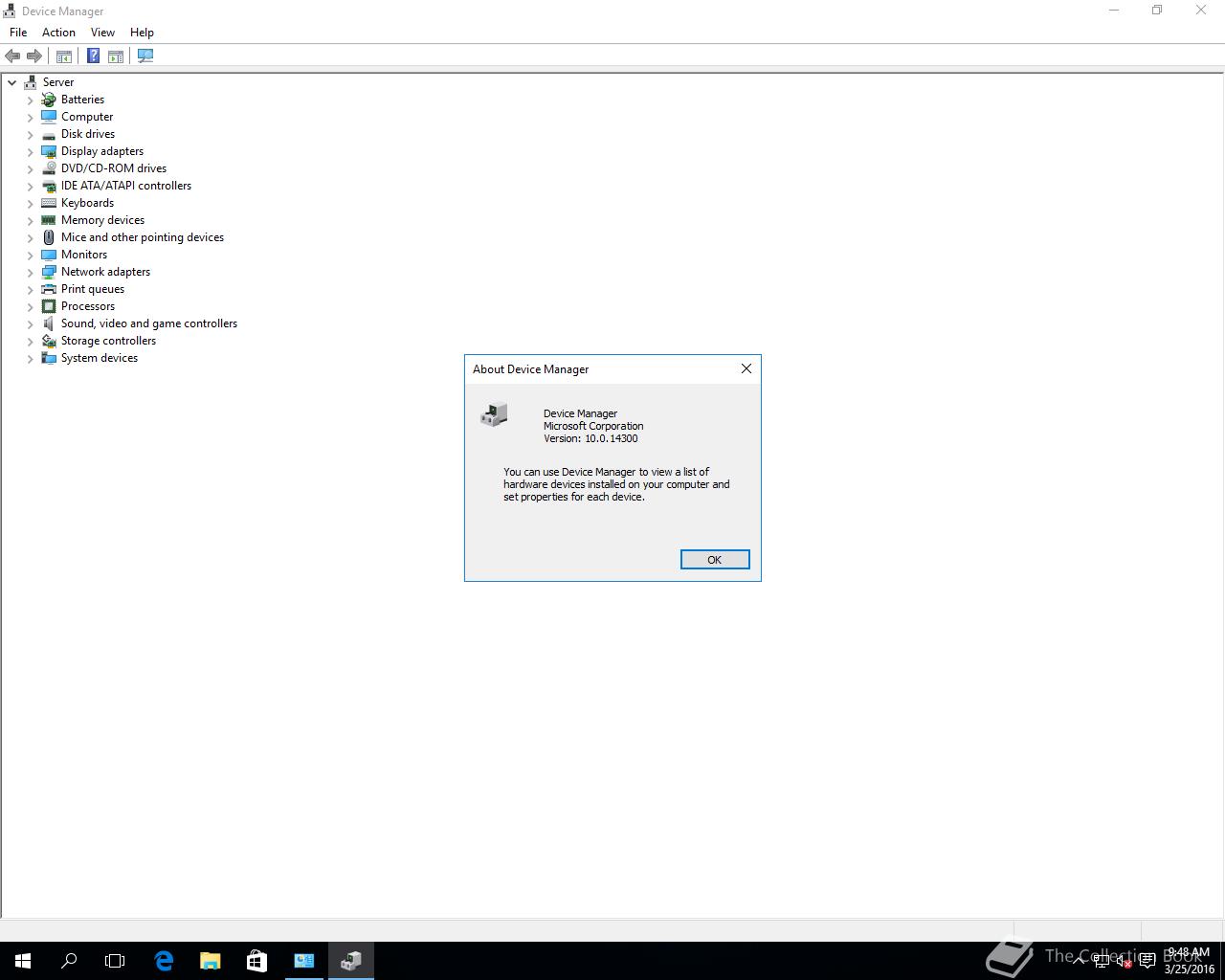
Task: Click the Forward arrow toolbar icon
Action: [x=34, y=56]
